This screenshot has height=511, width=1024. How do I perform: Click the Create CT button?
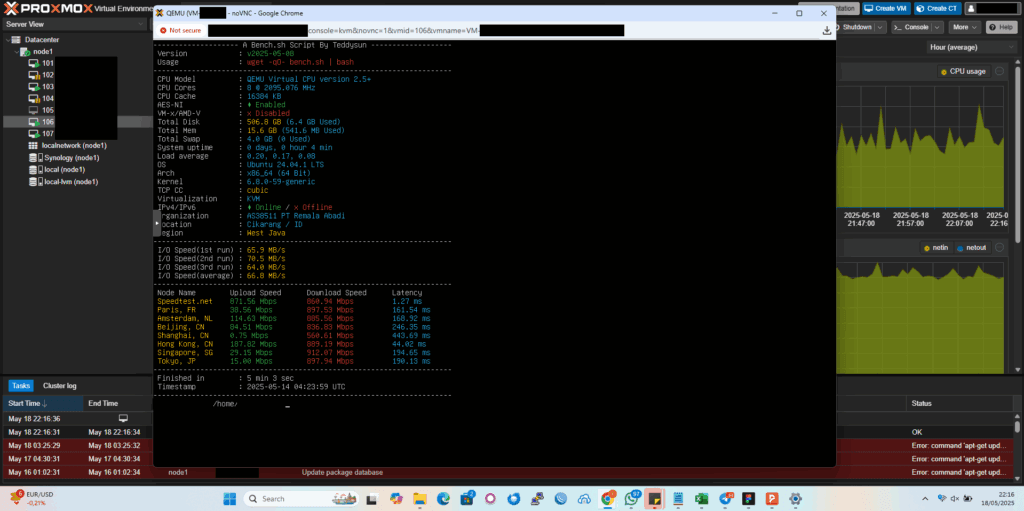click(937, 8)
